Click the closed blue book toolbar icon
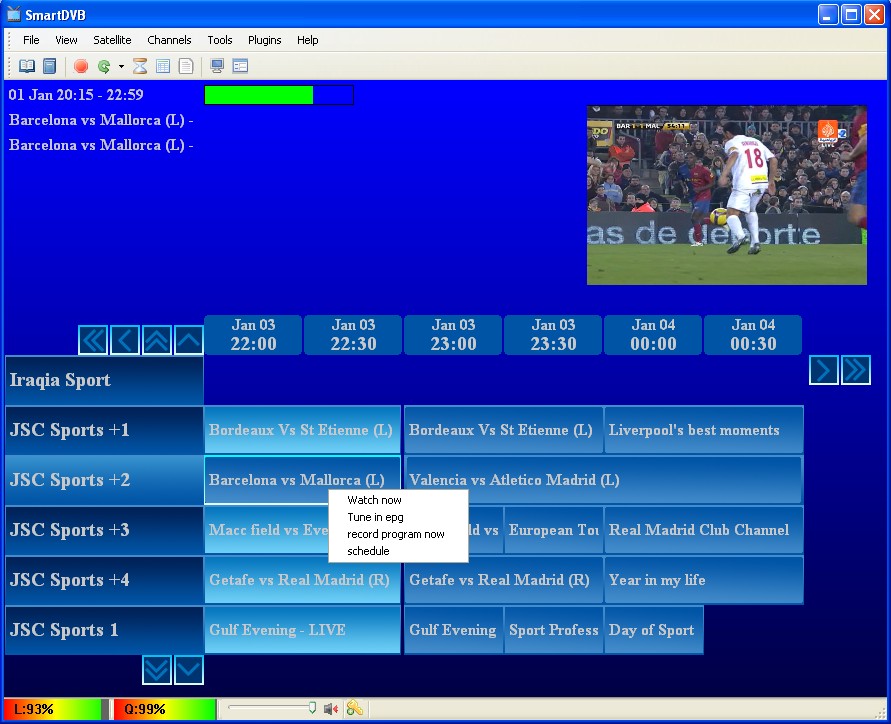Viewport: 891px width, 724px height. tap(50, 66)
